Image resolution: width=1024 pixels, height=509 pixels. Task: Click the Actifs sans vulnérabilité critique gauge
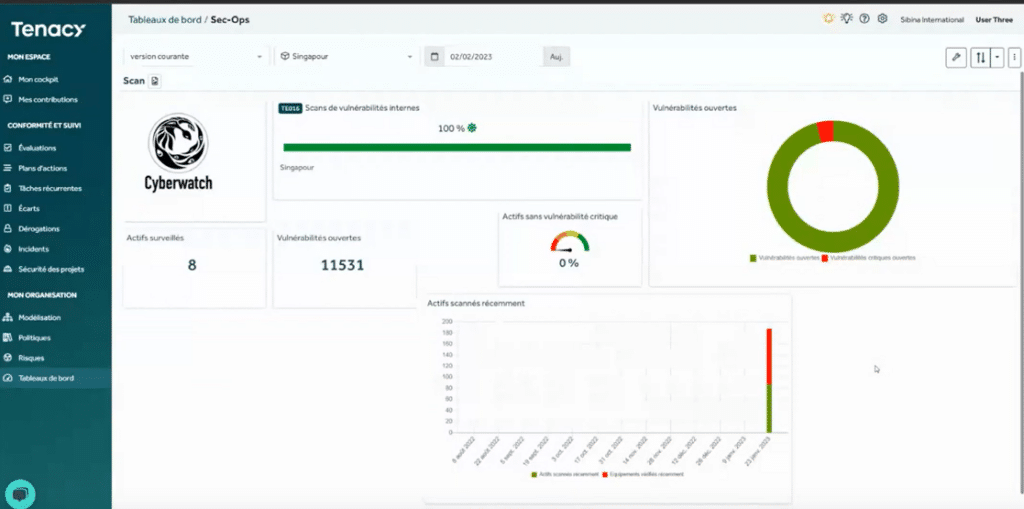pyautogui.click(x=569, y=242)
